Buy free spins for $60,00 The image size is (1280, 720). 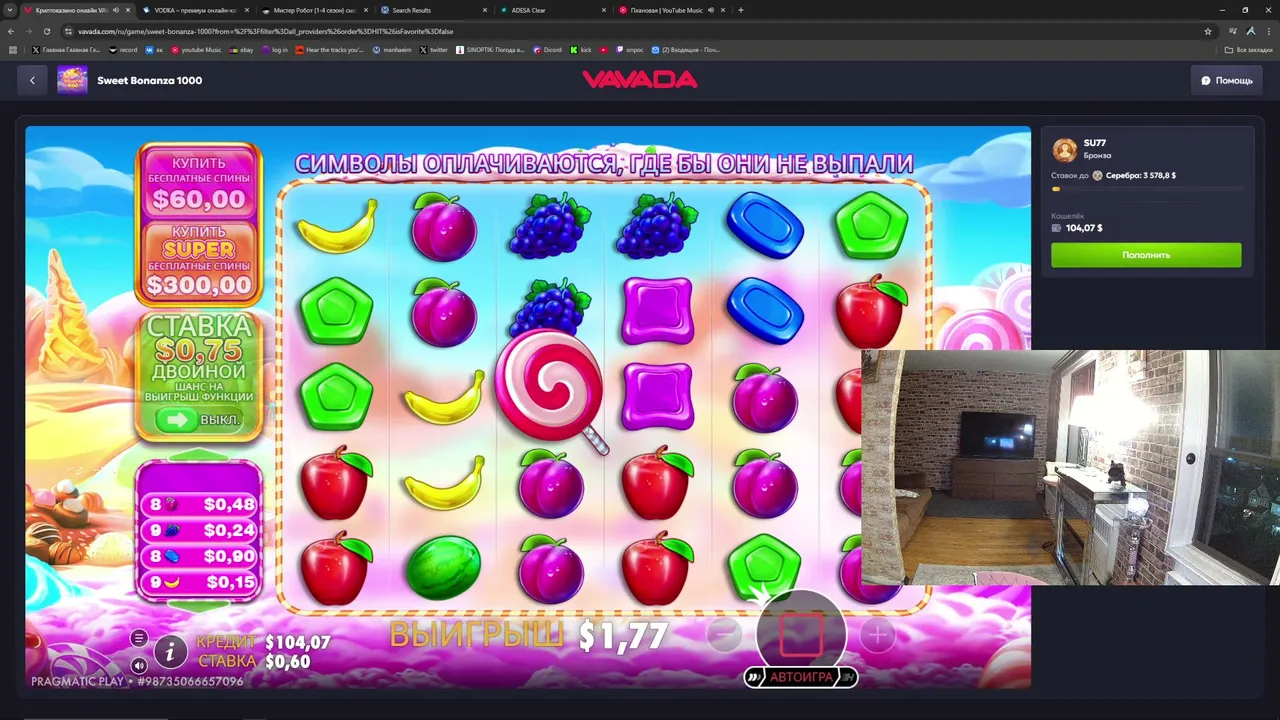point(199,183)
